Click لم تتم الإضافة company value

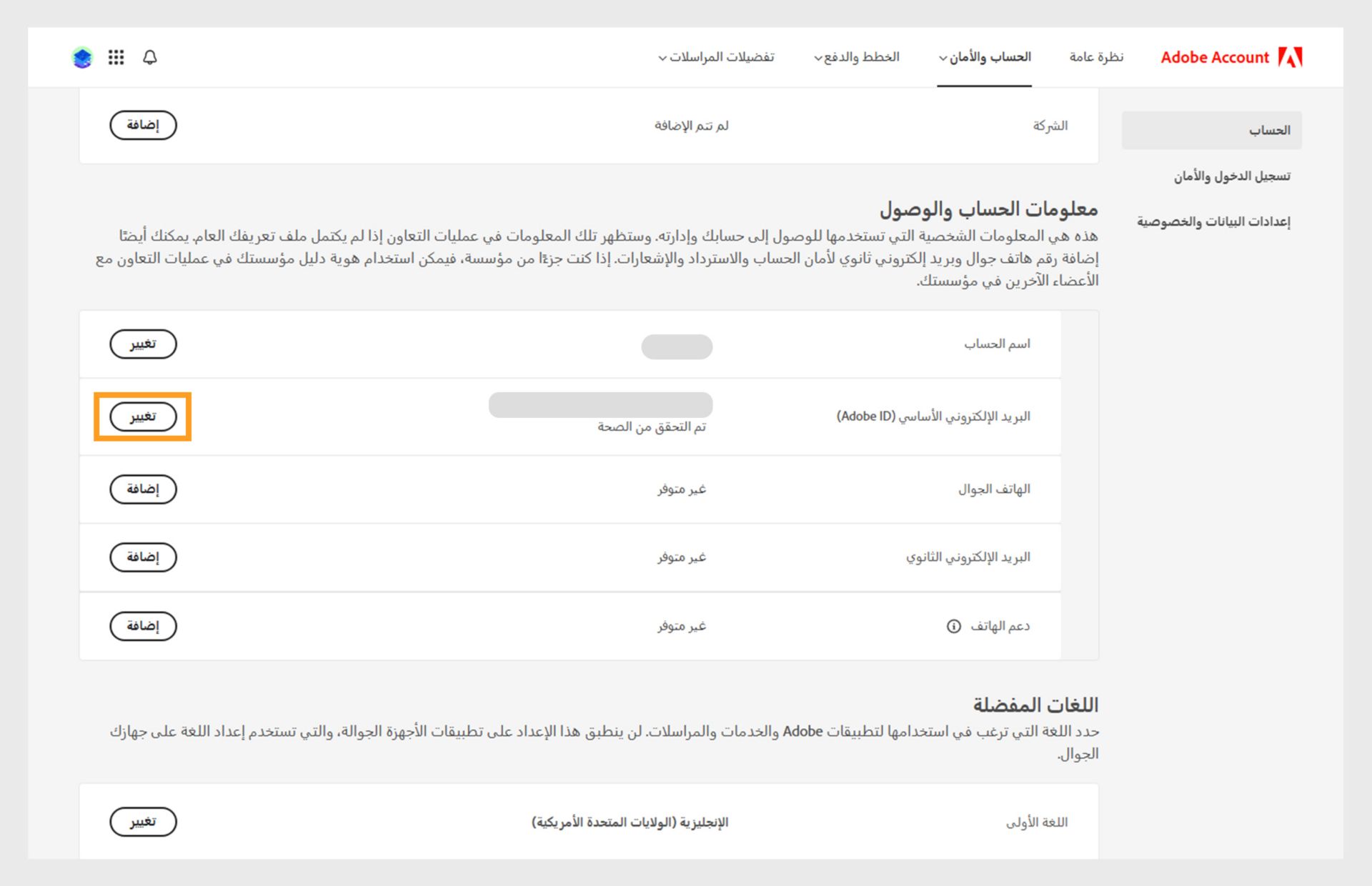pos(691,126)
